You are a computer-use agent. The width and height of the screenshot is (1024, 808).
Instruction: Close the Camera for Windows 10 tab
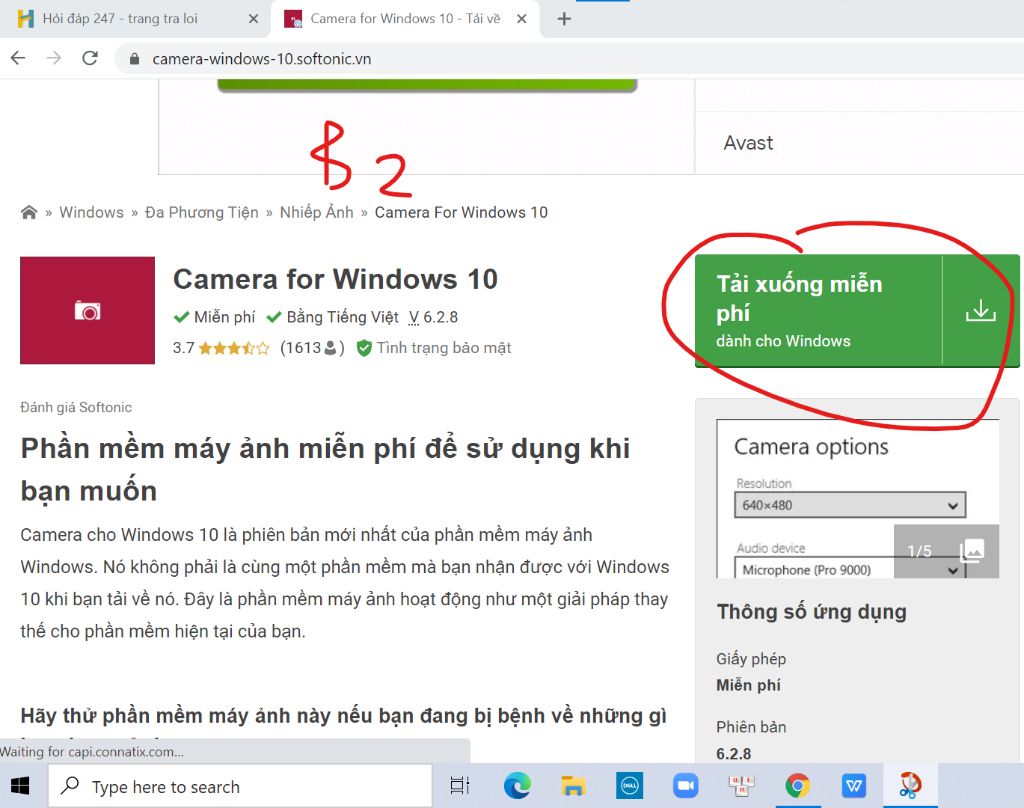coord(522,19)
